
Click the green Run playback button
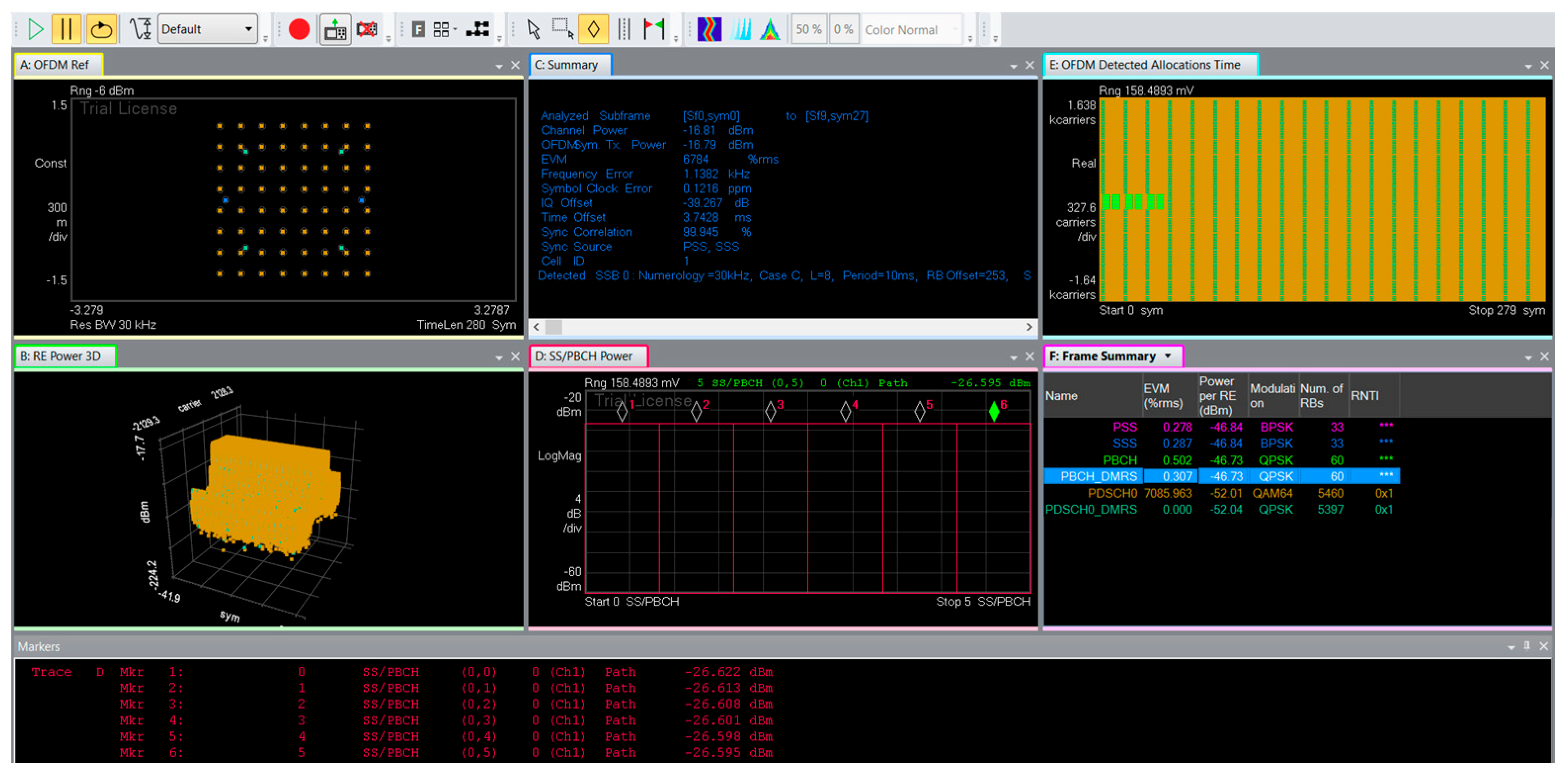pyautogui.click(x=36, y=29)
